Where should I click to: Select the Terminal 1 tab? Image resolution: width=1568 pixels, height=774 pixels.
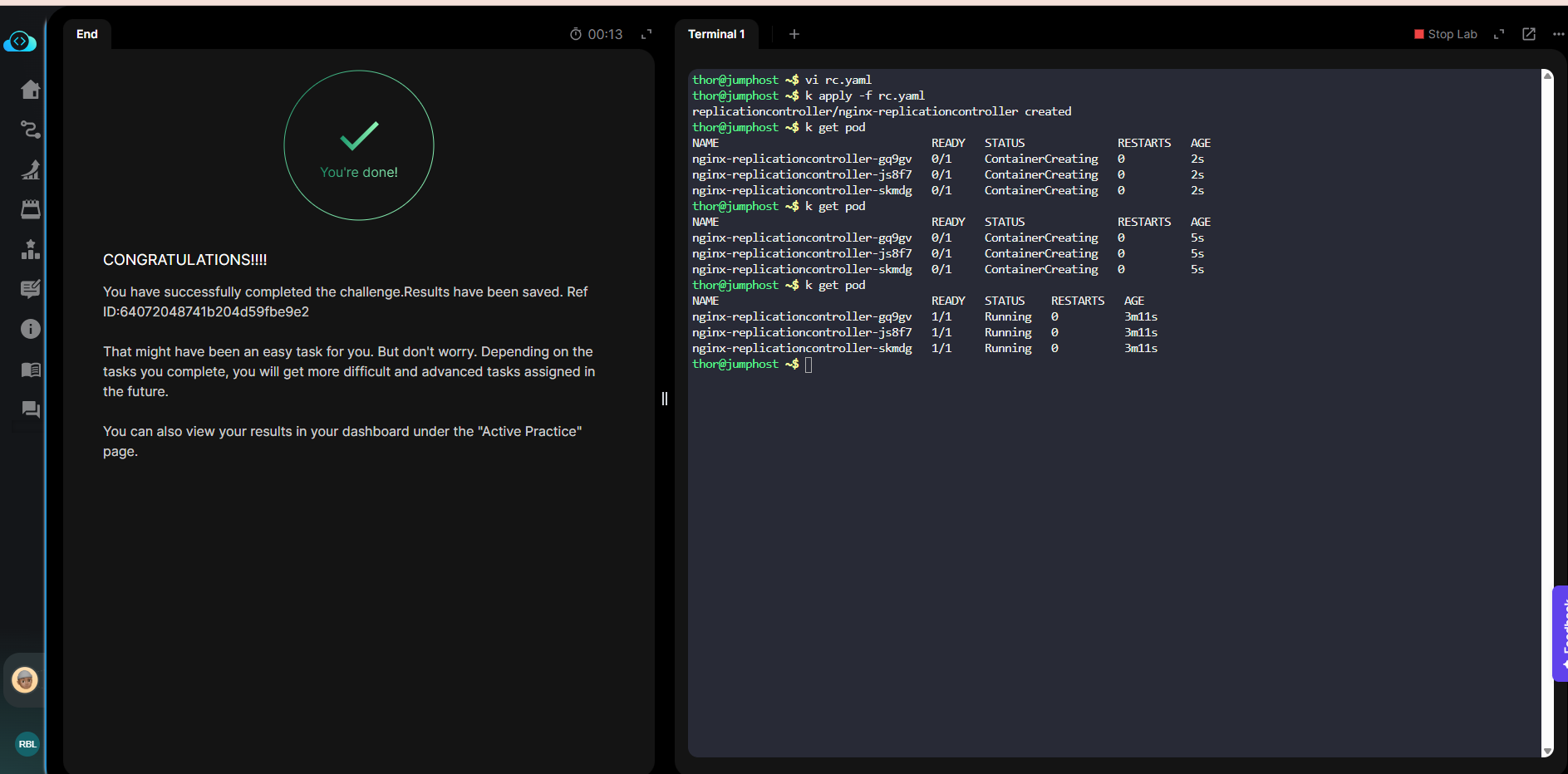716,34
